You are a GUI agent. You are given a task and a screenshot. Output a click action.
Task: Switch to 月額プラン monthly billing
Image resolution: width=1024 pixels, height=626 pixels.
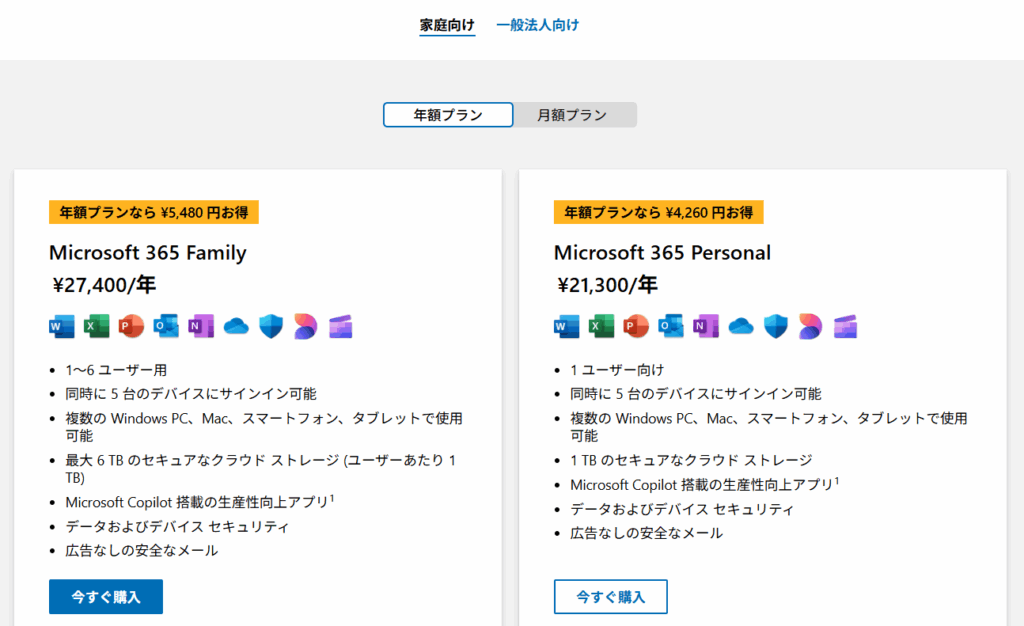click(572, 115)
